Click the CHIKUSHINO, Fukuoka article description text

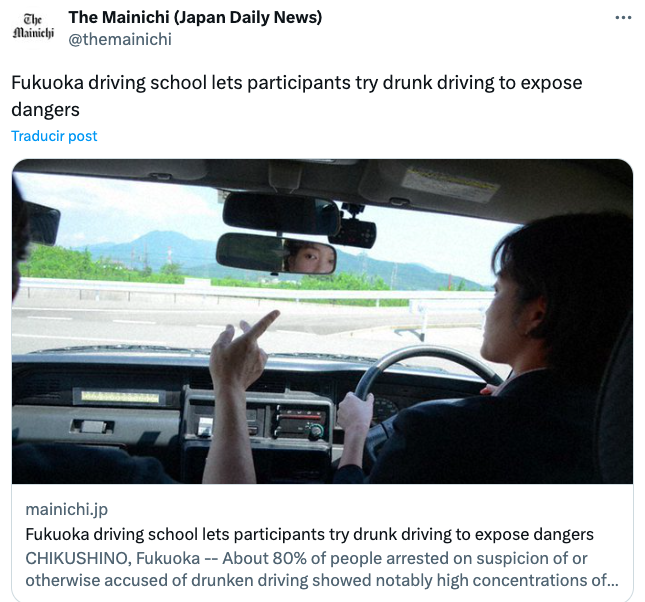[x=322, y=569]
